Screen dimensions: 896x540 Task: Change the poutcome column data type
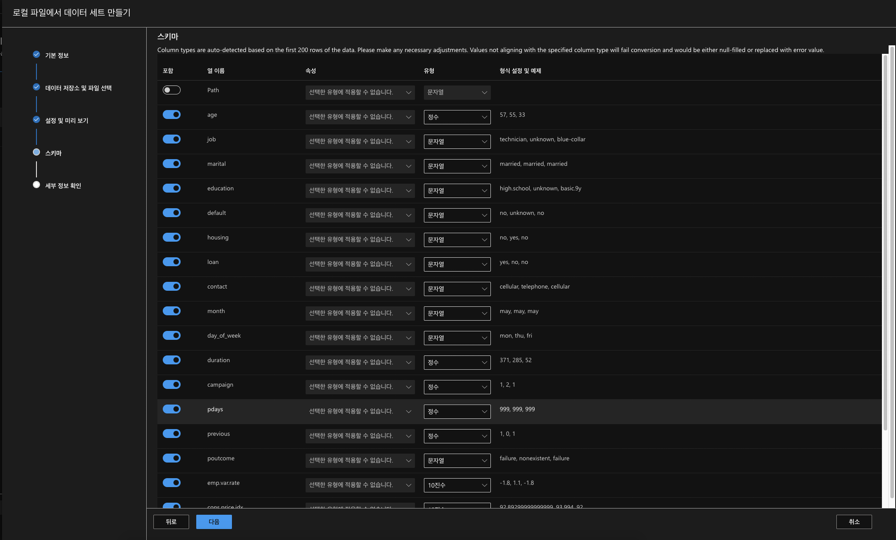tap(457, 461)
